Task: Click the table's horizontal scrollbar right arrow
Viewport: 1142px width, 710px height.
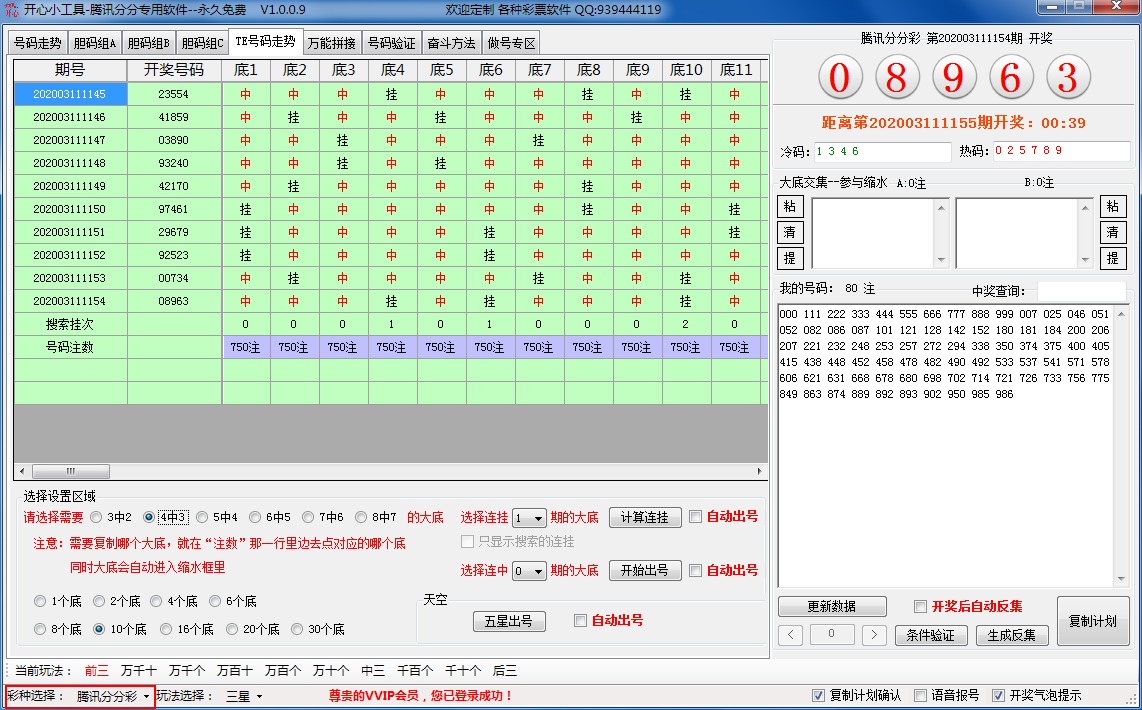Action: click(759, 471)
